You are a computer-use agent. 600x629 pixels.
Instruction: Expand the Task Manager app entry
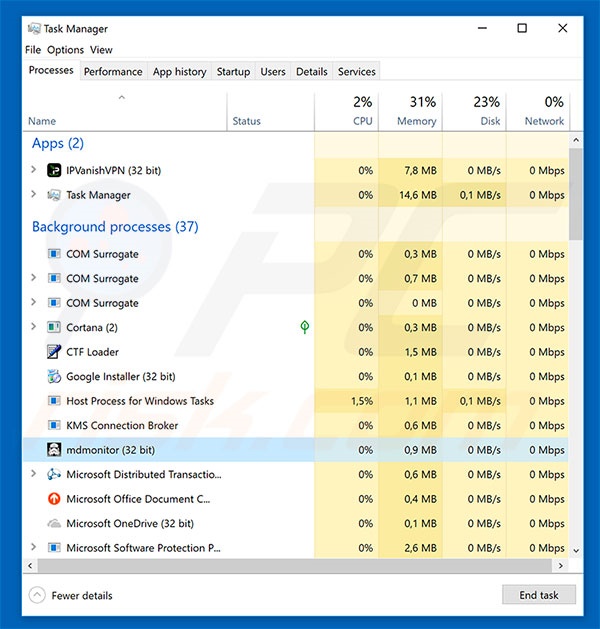tap(34, 194)
